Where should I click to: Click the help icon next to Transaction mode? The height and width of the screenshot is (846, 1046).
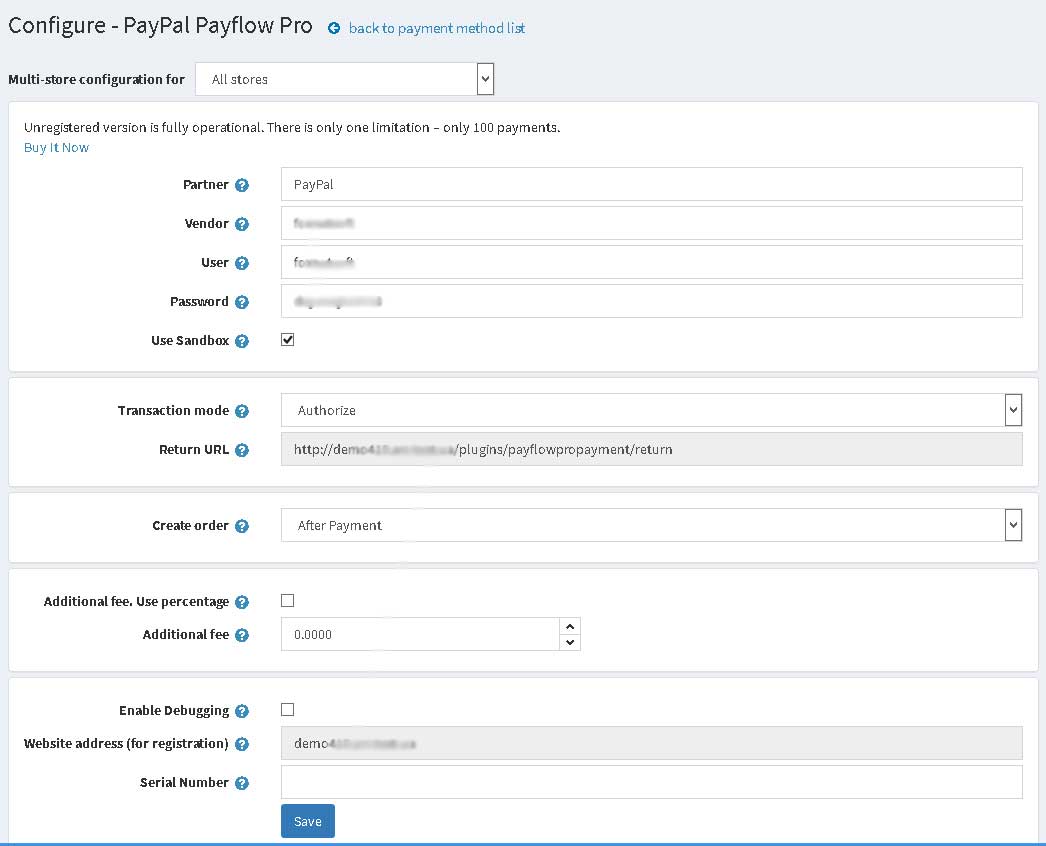click(x=242, y=411)
